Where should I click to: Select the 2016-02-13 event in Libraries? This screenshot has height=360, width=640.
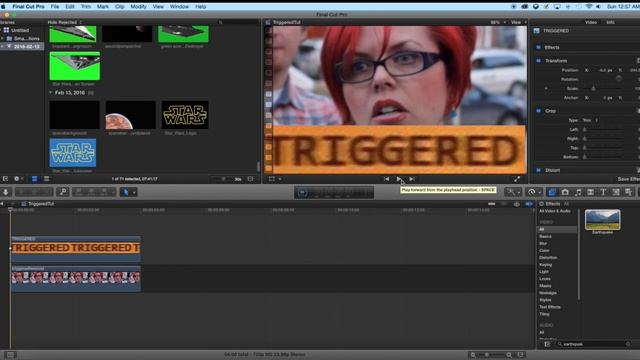point(22,47)
